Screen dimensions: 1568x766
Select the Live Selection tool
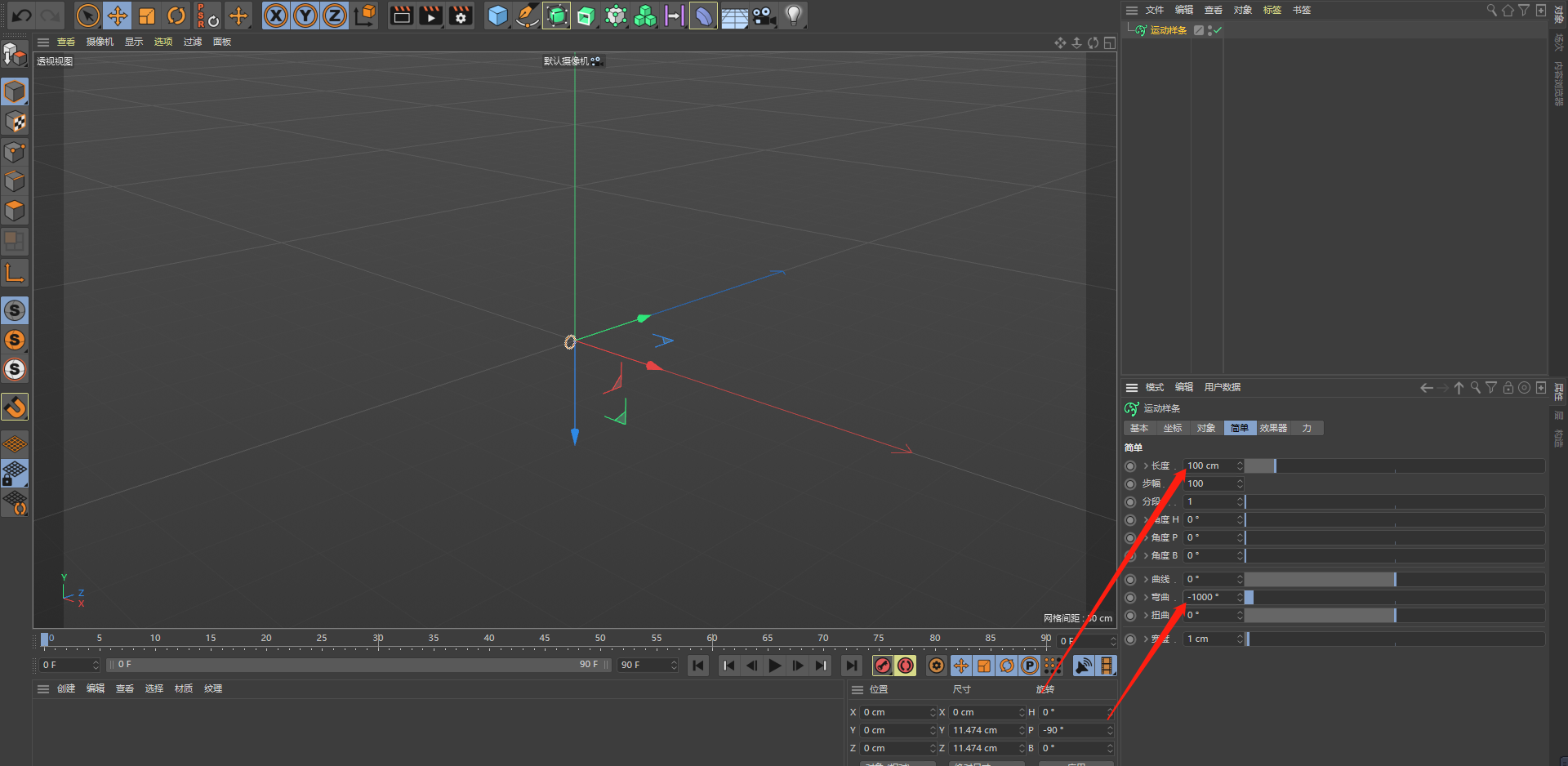tap(87, 16)
